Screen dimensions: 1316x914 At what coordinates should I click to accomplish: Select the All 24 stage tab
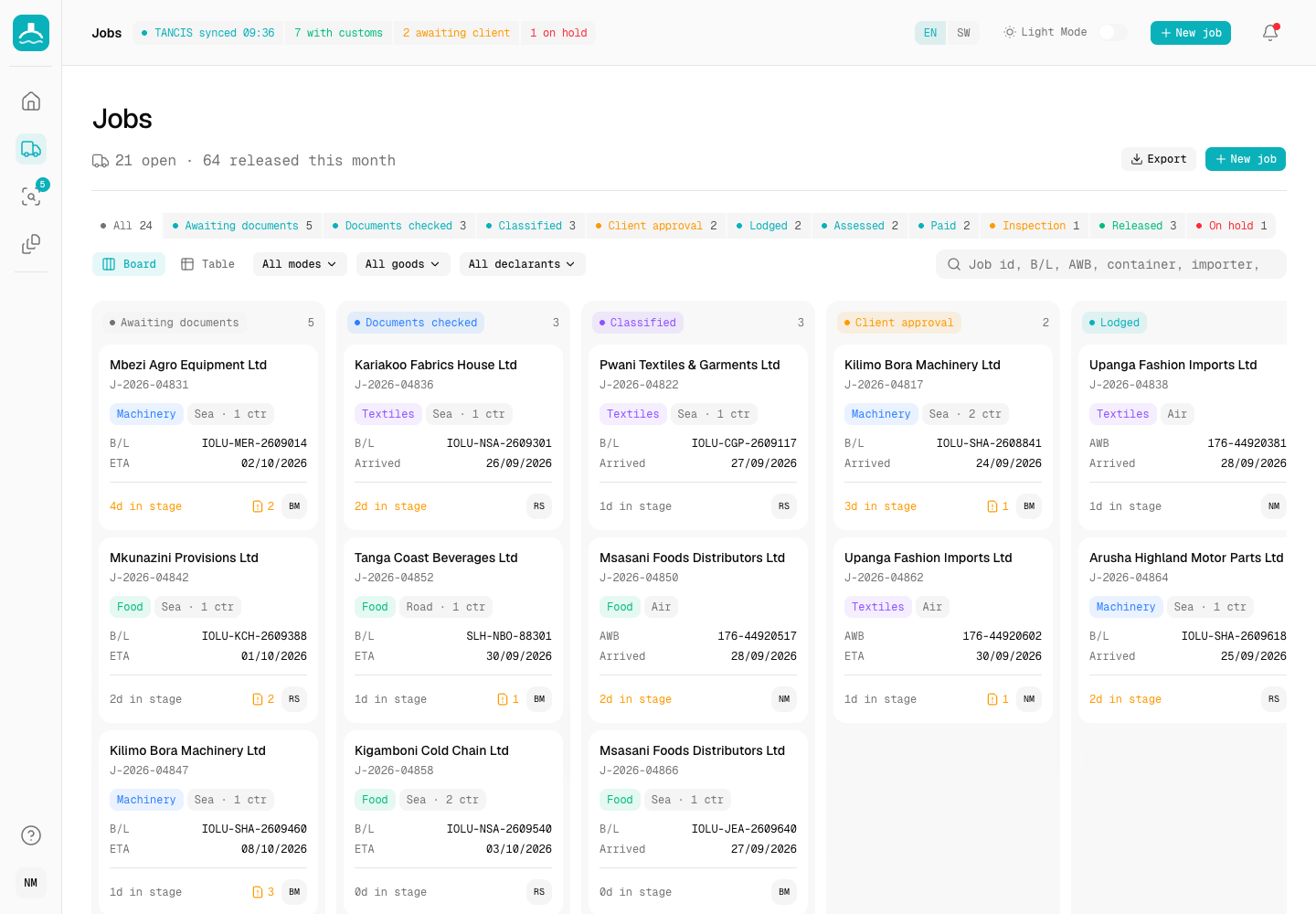pos(126,226)
